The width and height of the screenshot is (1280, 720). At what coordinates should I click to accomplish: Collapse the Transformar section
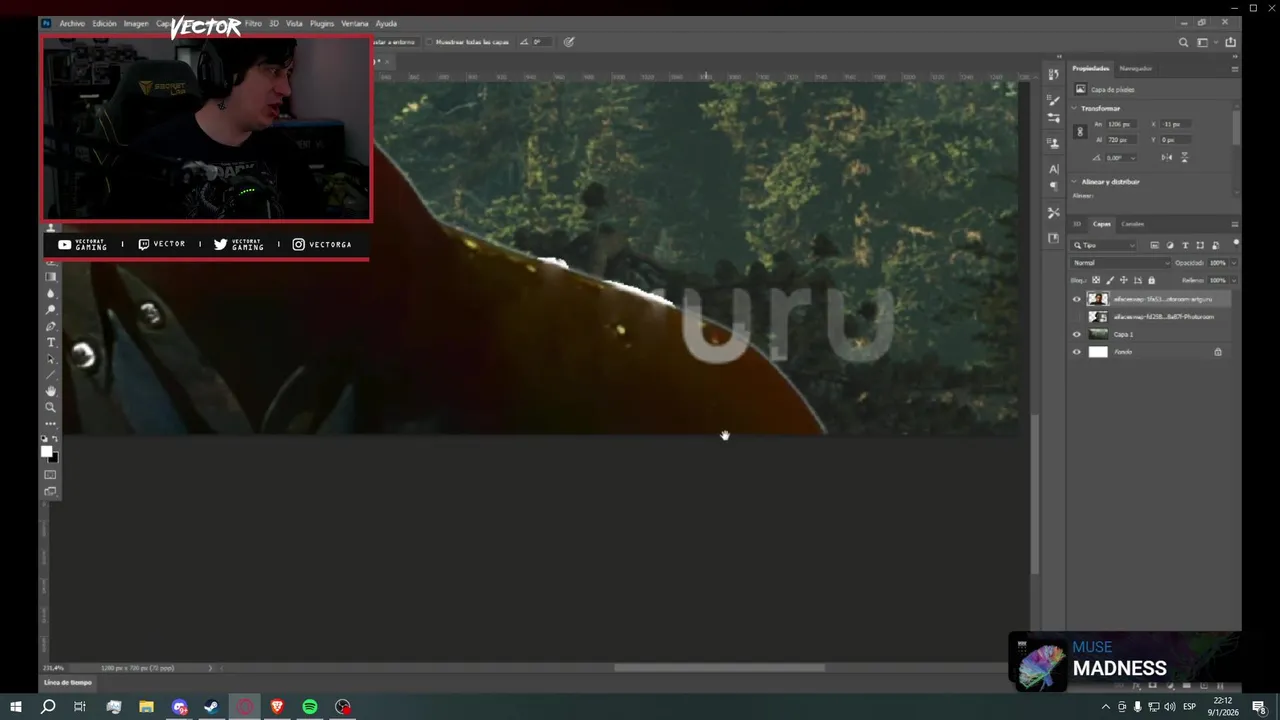(1075, 108)
